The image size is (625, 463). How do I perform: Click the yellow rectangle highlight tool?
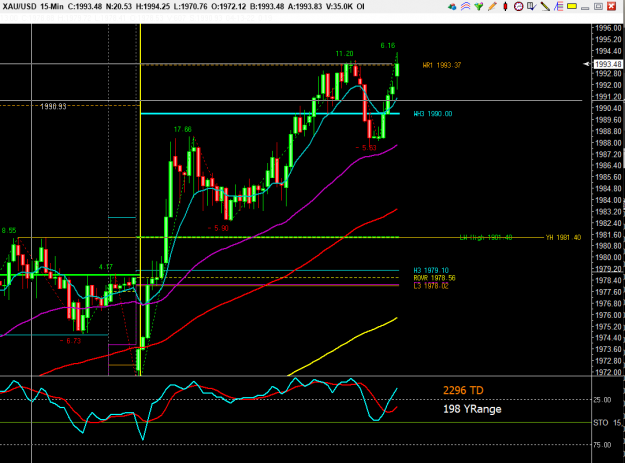coord(572,6)
